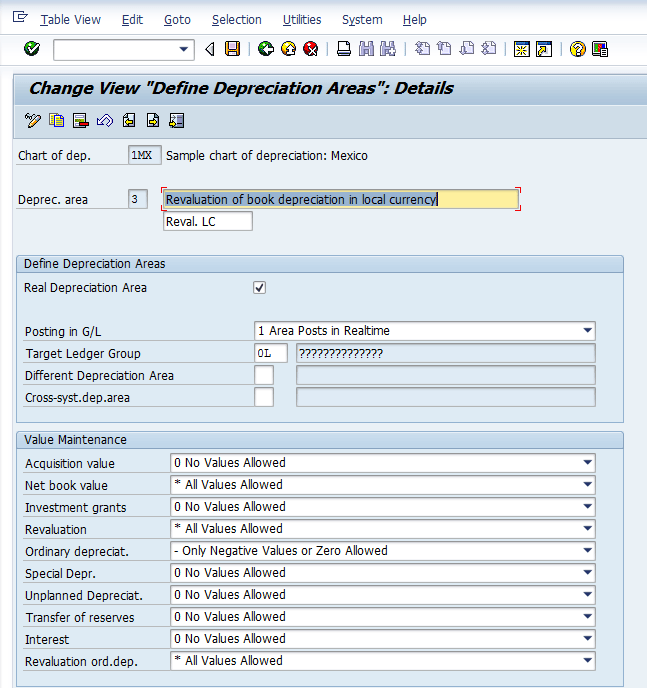Image resolution: width=647 pixels, height=688 pixels.
Task: Click the Save diskette icon
Action: [x=232, y=49]
